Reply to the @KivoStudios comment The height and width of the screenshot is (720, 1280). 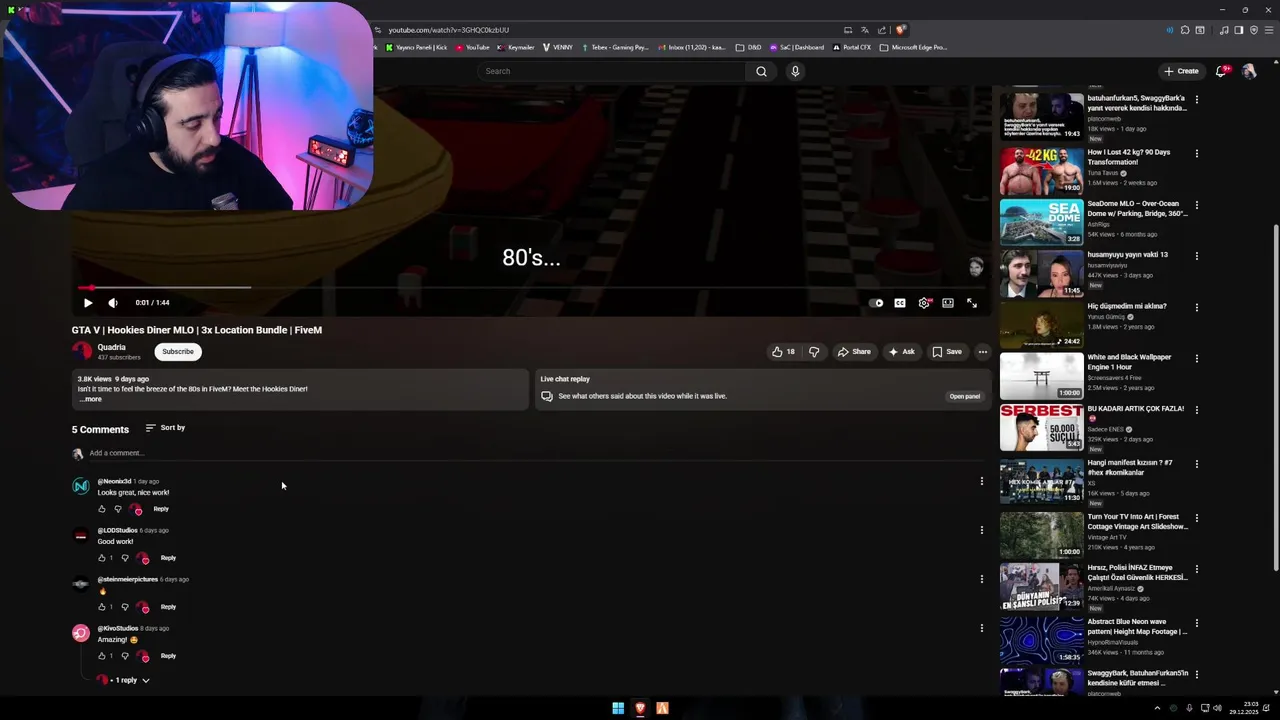(x=168, y=656)
